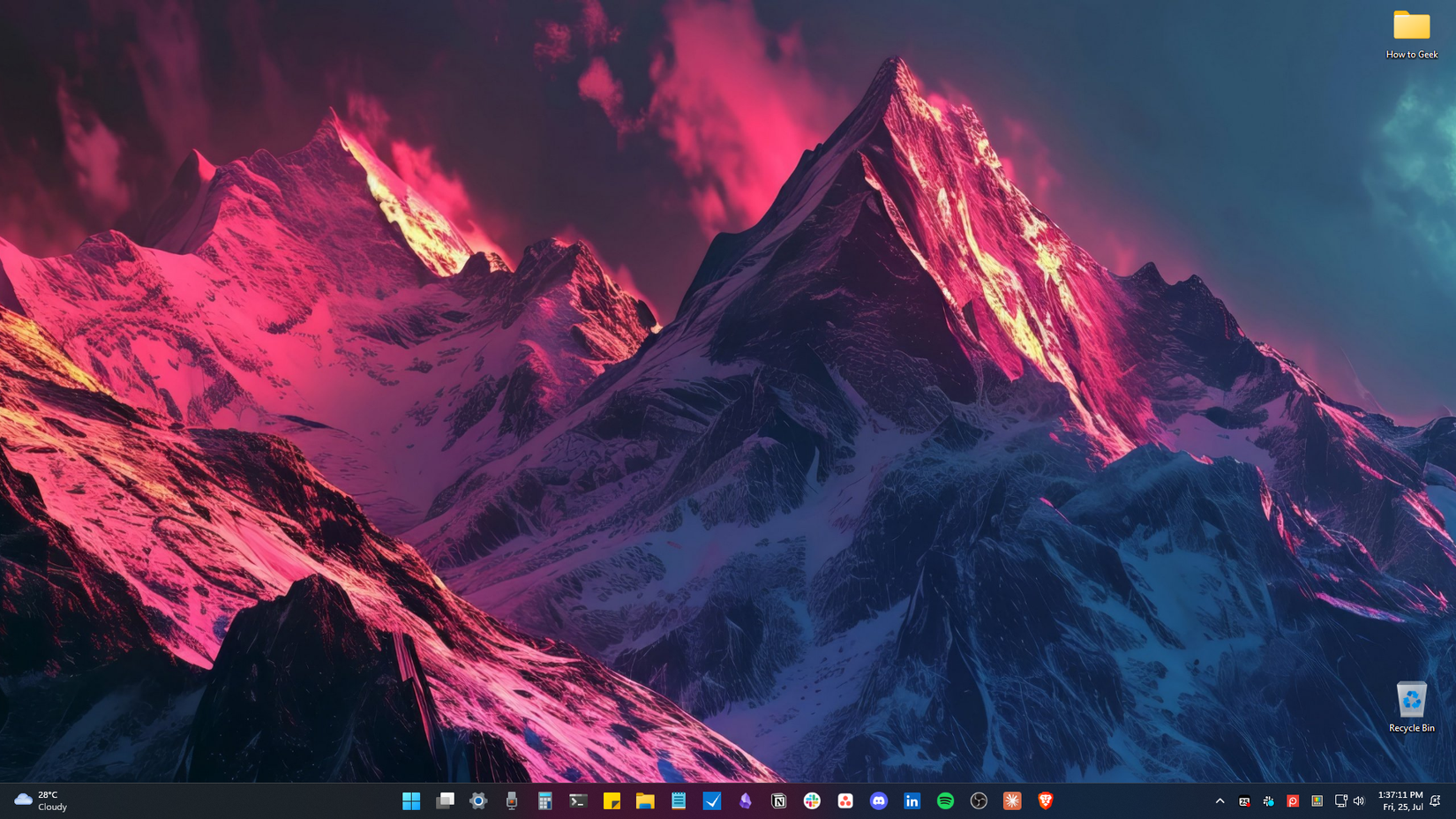Open the volume control in the system tray
The width and height of the screenshot is (1456, 819).
pyautogui.click(x=1359, y=800)
